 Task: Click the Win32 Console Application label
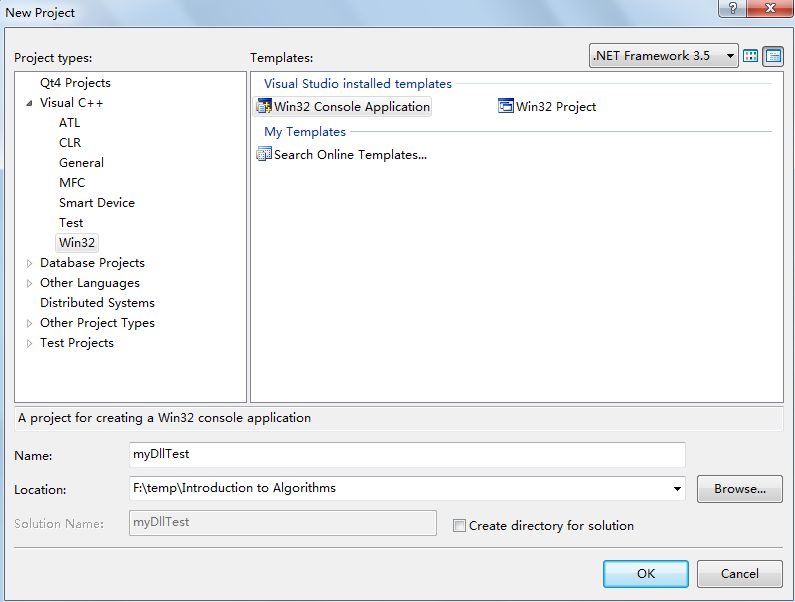tap(352, 107)
